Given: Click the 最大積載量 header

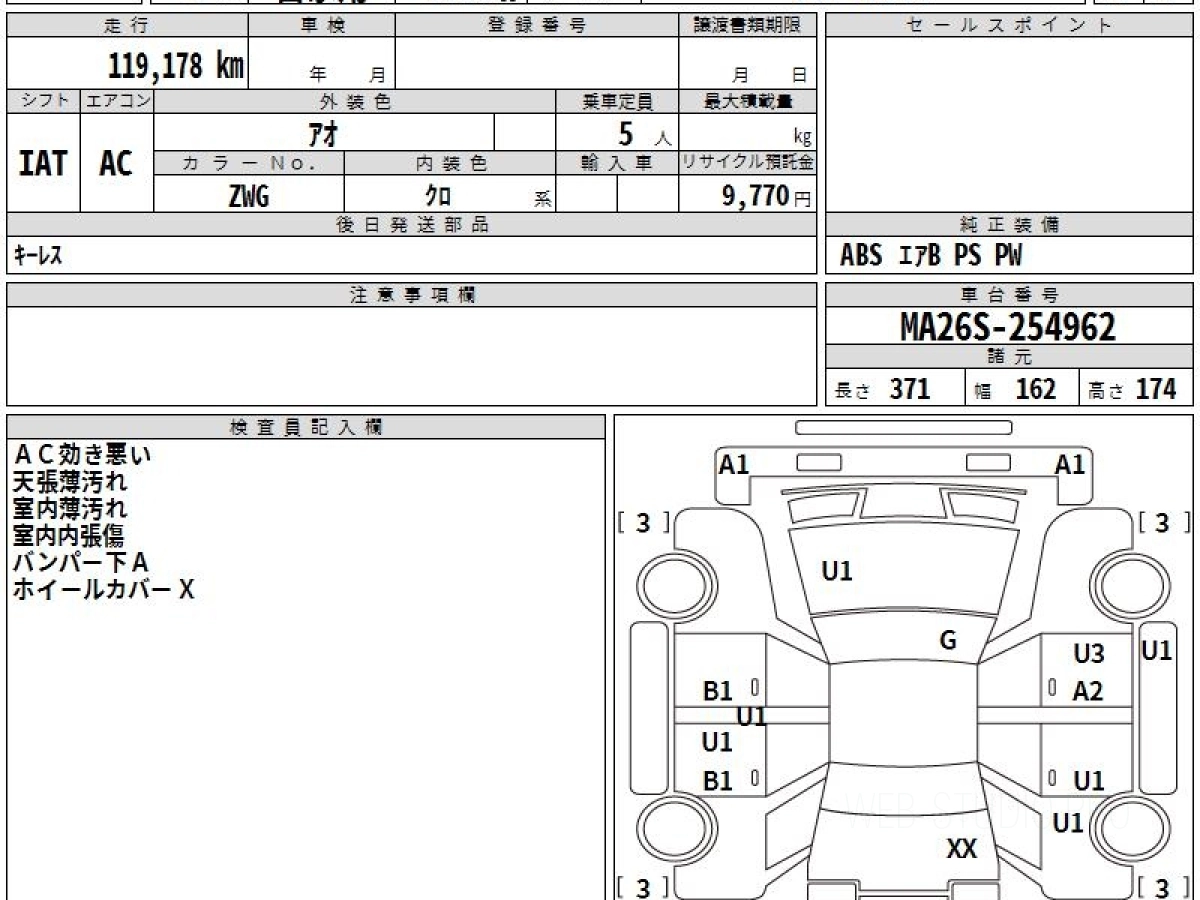Looking at the screenshot, I should [x=748, y=101].
